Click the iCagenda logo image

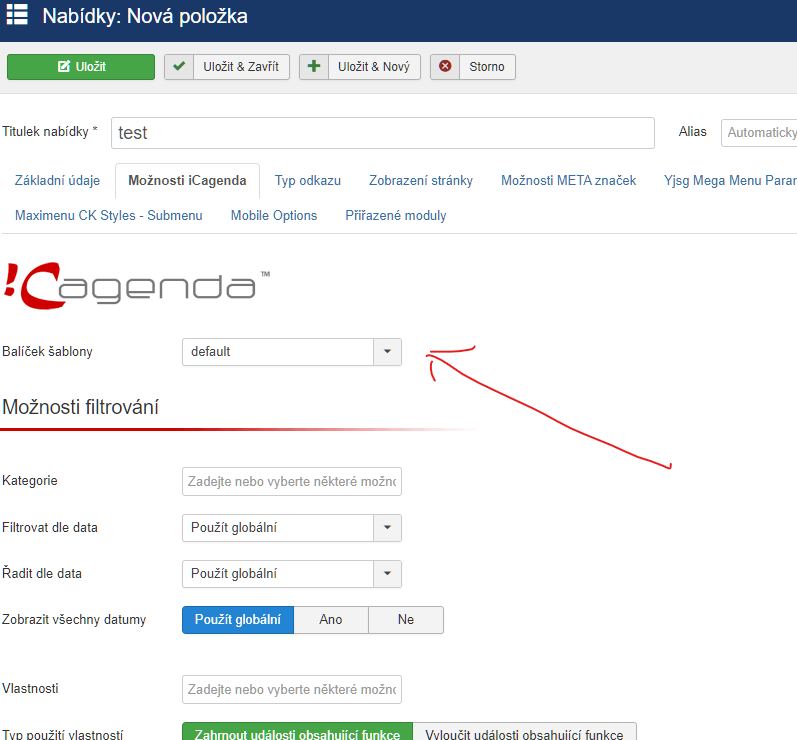point(135,284)
